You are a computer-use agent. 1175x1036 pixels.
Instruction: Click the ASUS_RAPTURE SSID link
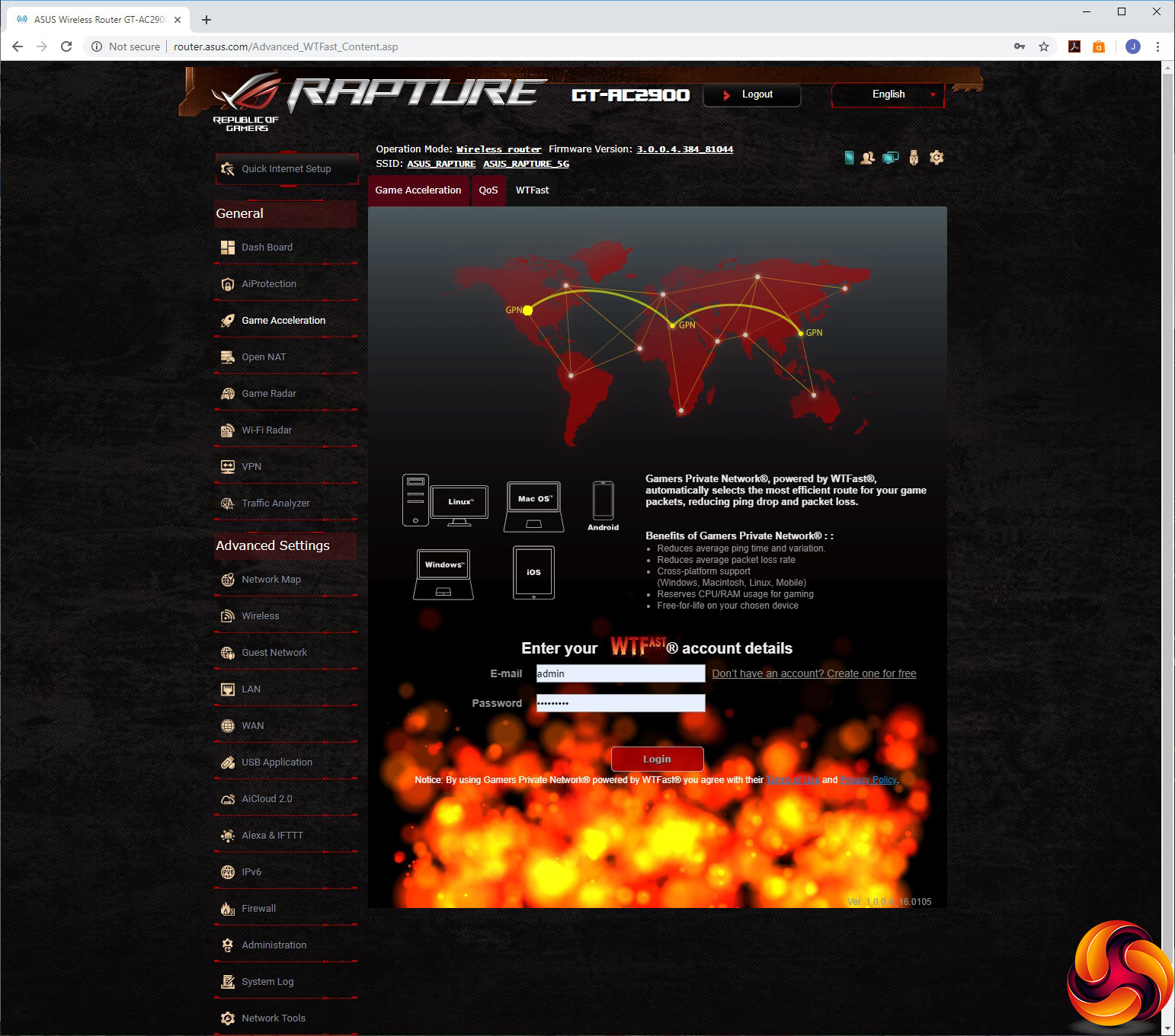tap(441, 164)
